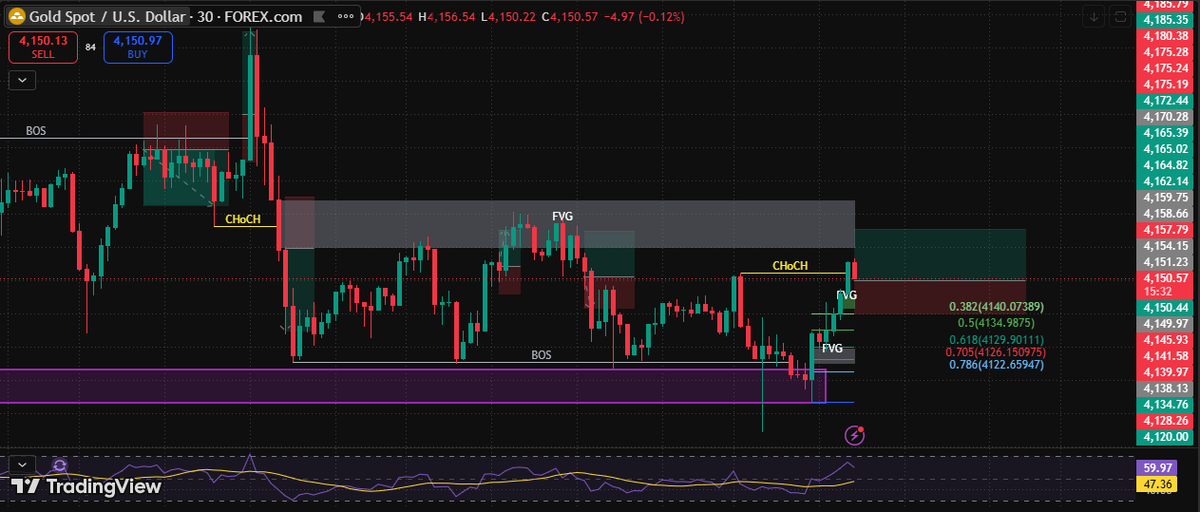
Task: Click the spread value 84
Action: pyautogui.click(x=90, y=46)
